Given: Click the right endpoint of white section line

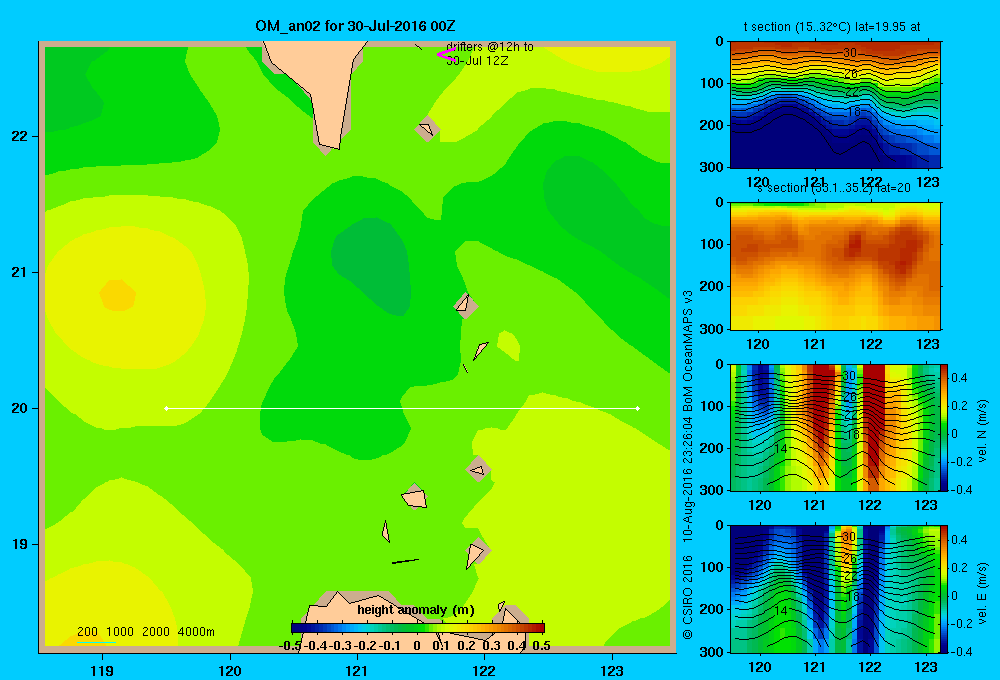Looking at the screenshot, I should pyautogui.click(x=638, y=408).
